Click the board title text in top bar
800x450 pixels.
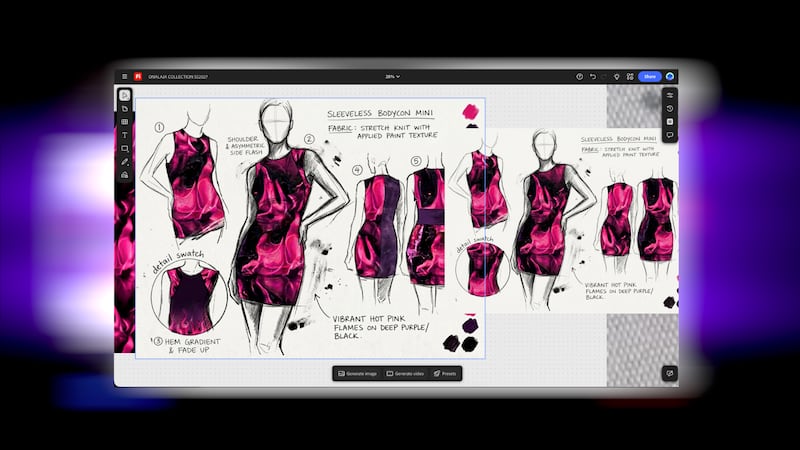pos(178,77)
